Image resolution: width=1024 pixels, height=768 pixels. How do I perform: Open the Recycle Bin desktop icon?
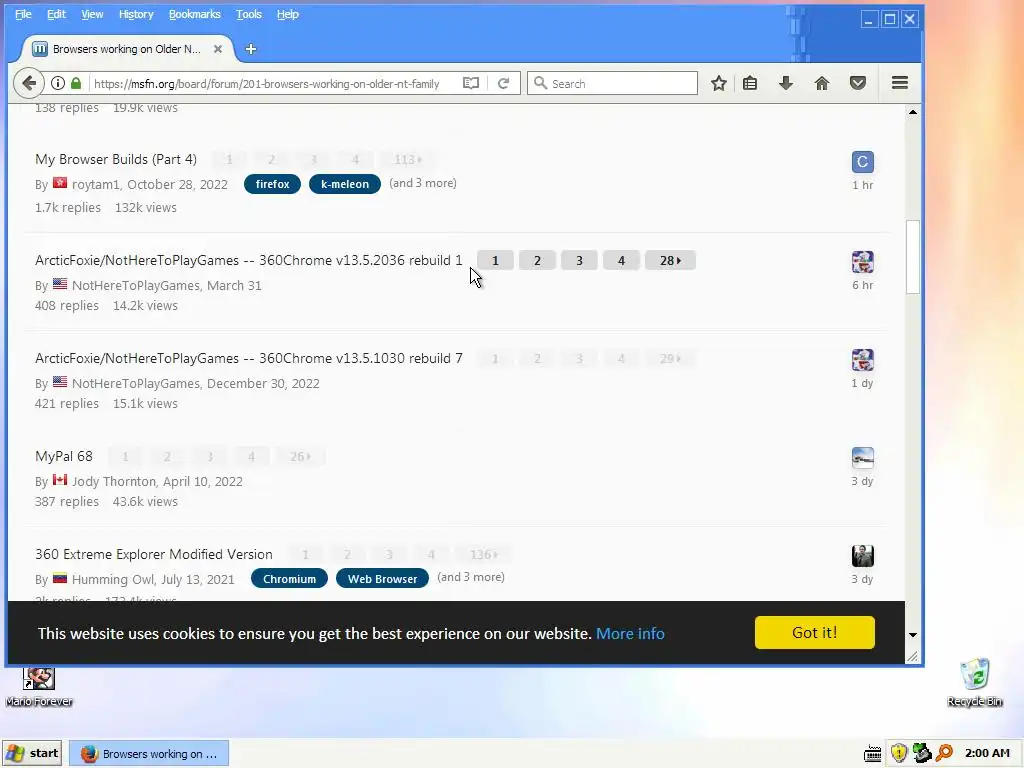tap(974, 682)
